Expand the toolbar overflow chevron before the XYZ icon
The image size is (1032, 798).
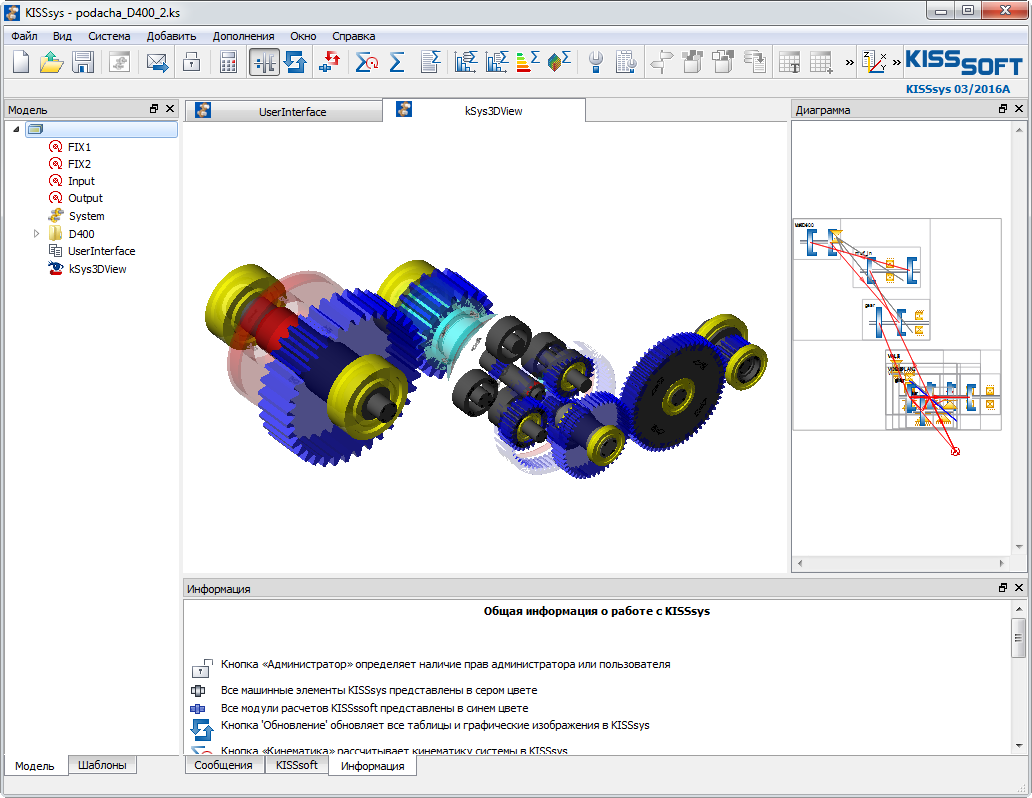850,63
